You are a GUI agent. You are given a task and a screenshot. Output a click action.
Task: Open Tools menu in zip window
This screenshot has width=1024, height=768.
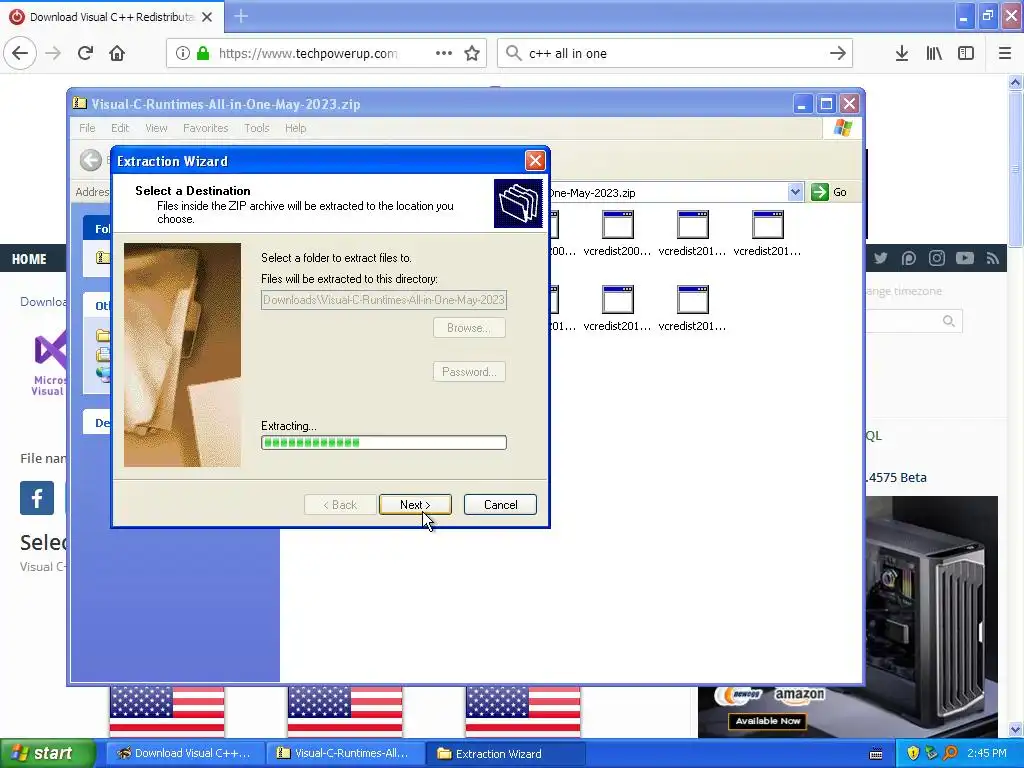tap(257, 128)
